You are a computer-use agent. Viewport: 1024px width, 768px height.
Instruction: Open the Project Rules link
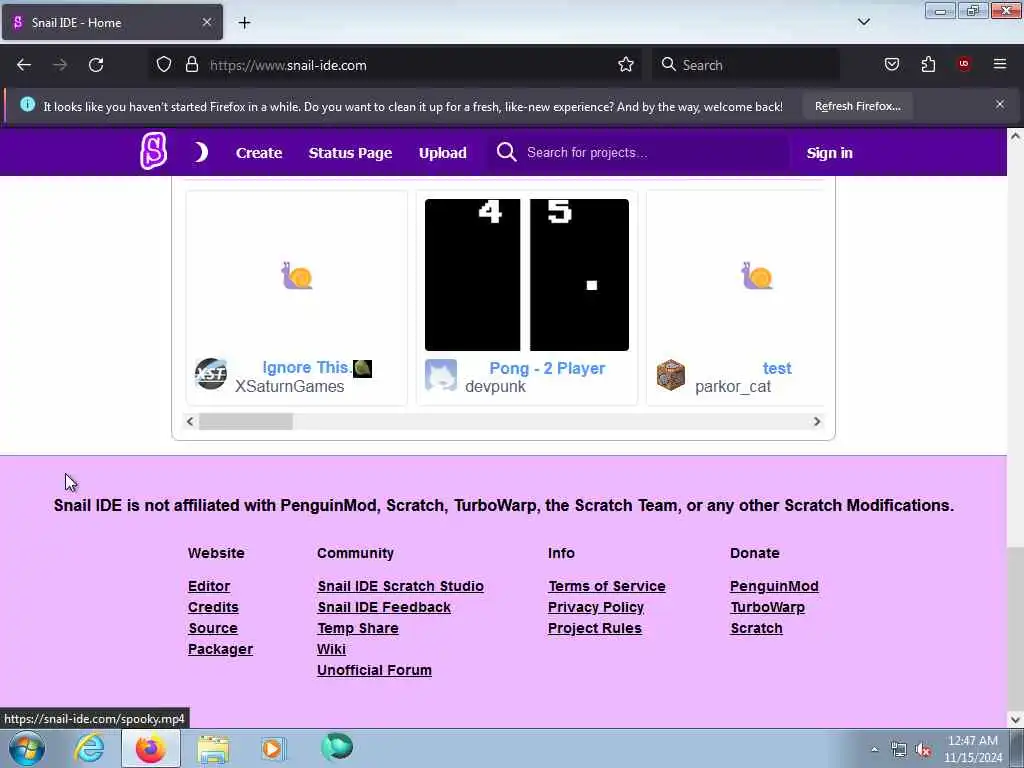(x=595, y=628)
